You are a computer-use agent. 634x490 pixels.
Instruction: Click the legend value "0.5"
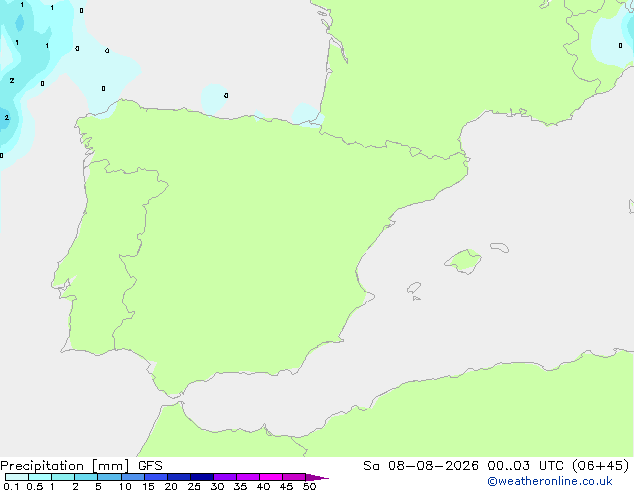[35, 486]
